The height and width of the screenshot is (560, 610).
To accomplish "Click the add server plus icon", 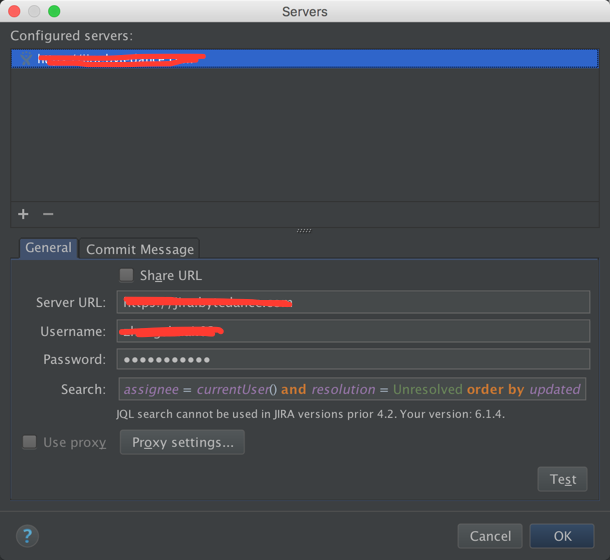I will [24, 214].
